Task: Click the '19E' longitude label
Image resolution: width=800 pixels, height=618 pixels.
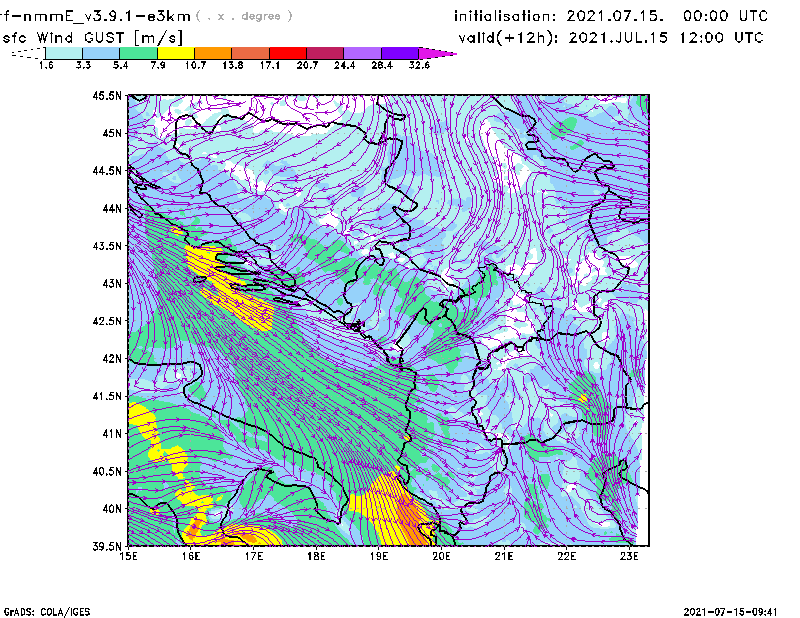Action: [x=379, y=556]
